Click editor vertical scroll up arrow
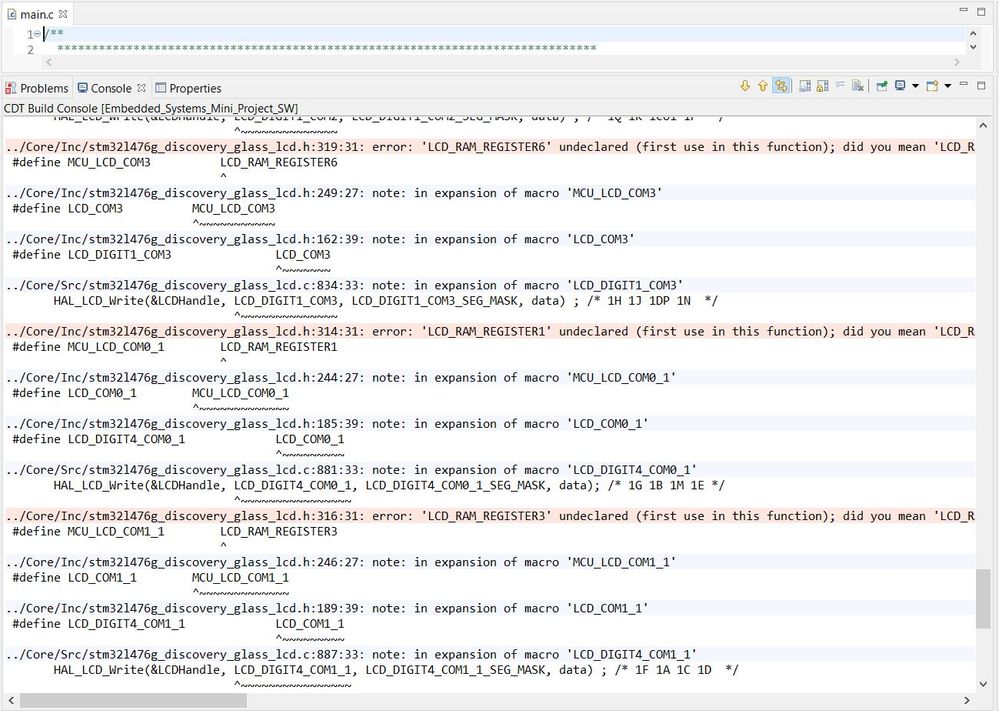The width and height of the screenshot is (999, 711). click(x=973, y=34)
